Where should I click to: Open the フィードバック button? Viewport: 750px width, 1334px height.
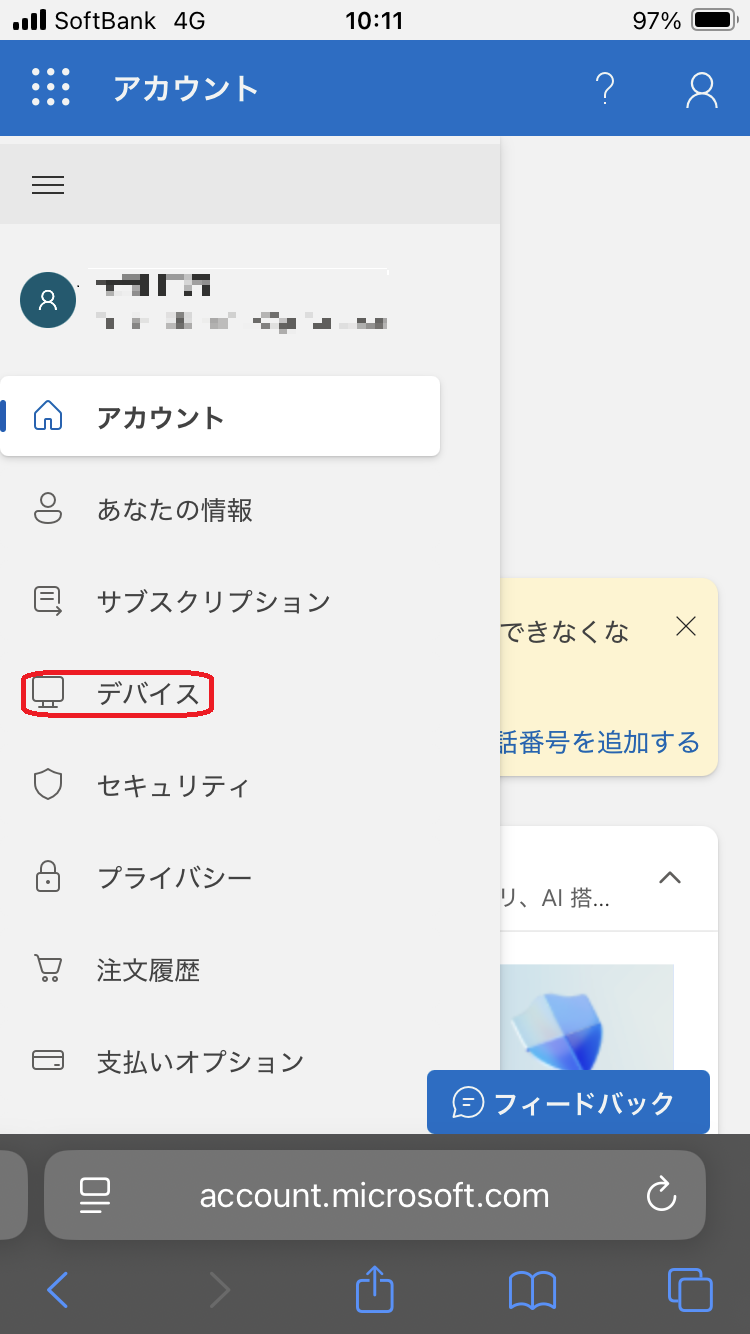coord(568,1102)
